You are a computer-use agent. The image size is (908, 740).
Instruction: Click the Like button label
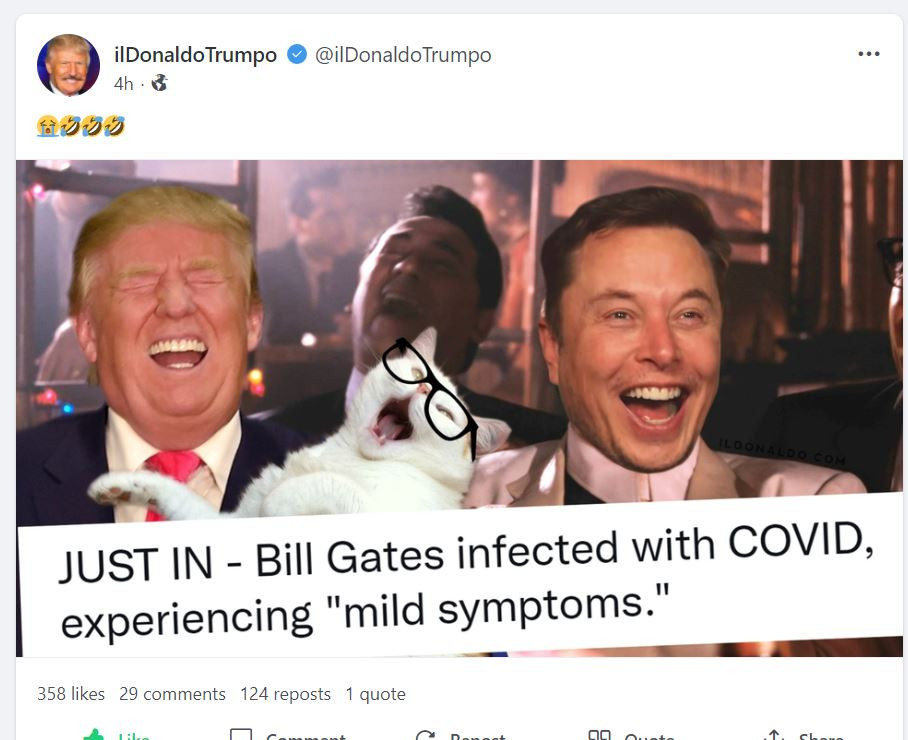tap(134, 737)
